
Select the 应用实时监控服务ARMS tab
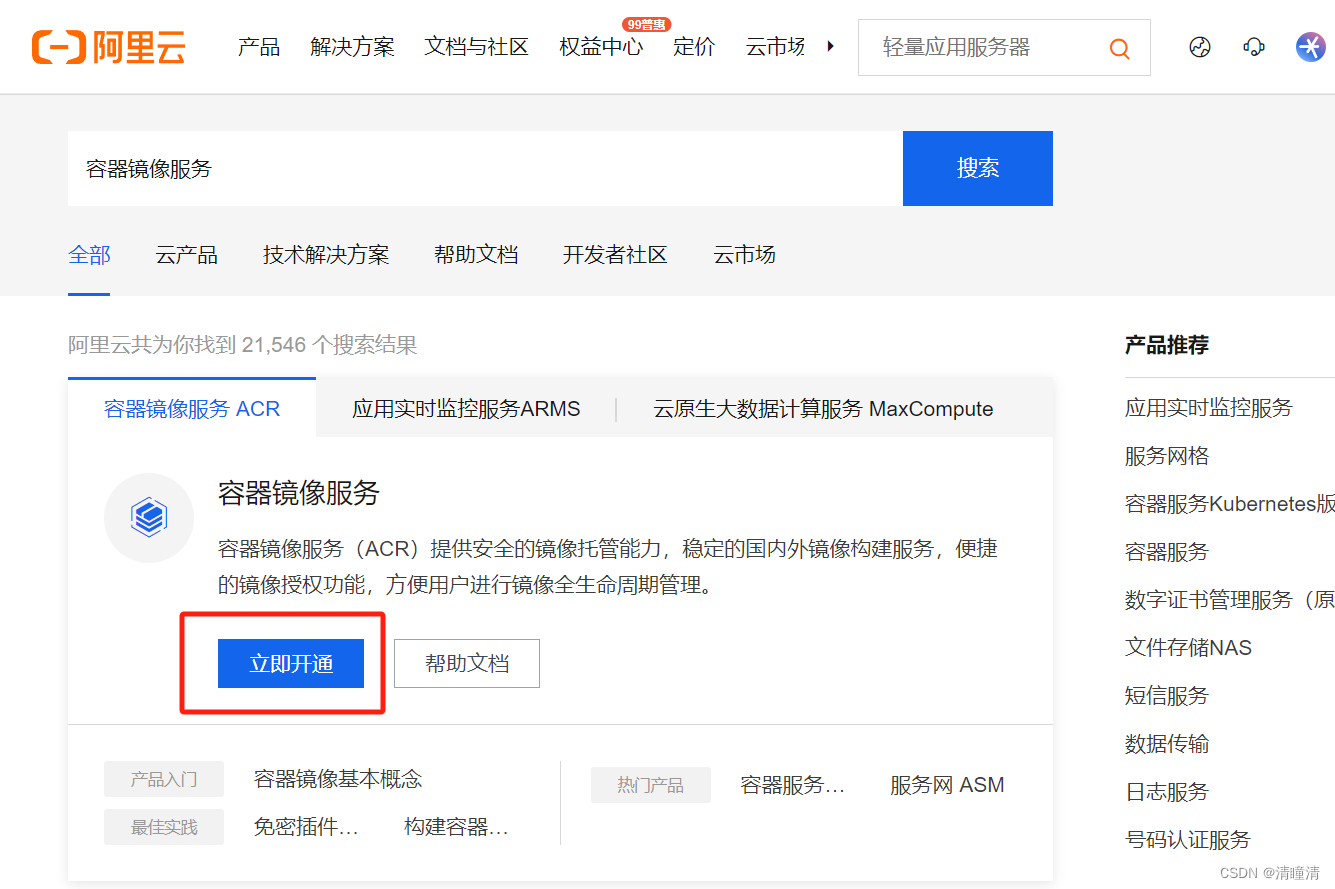tap(466, 408)
